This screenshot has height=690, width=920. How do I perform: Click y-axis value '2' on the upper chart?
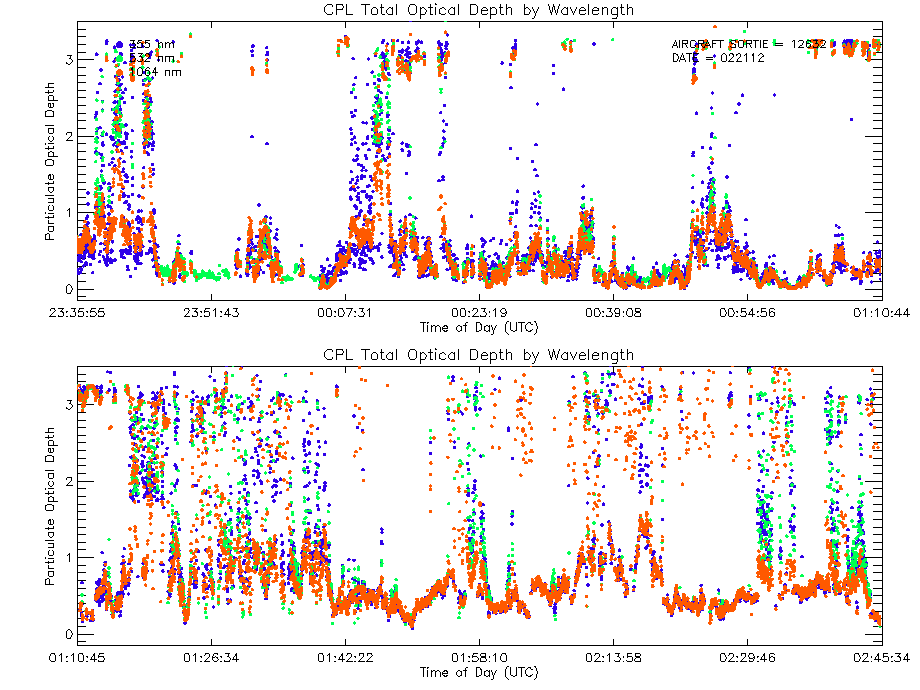69,136
